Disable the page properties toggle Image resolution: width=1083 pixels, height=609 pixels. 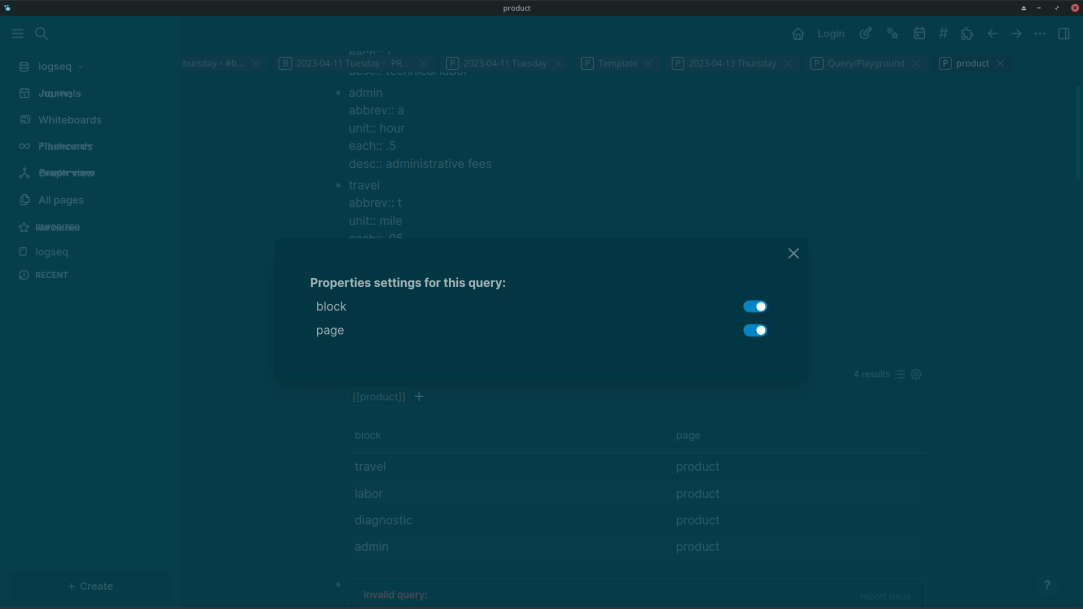[755, 330]
